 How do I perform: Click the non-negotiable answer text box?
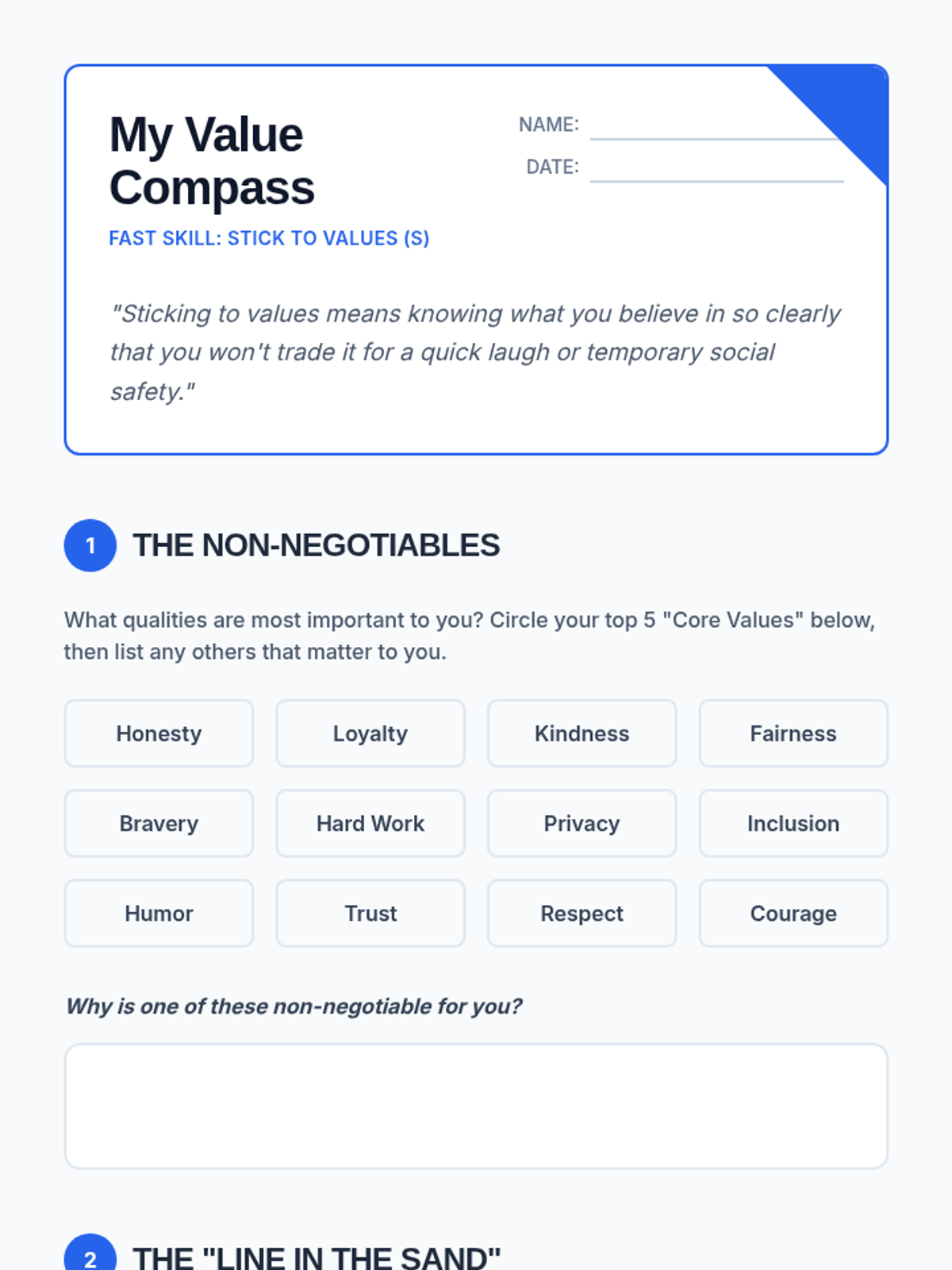point(476,1106)
